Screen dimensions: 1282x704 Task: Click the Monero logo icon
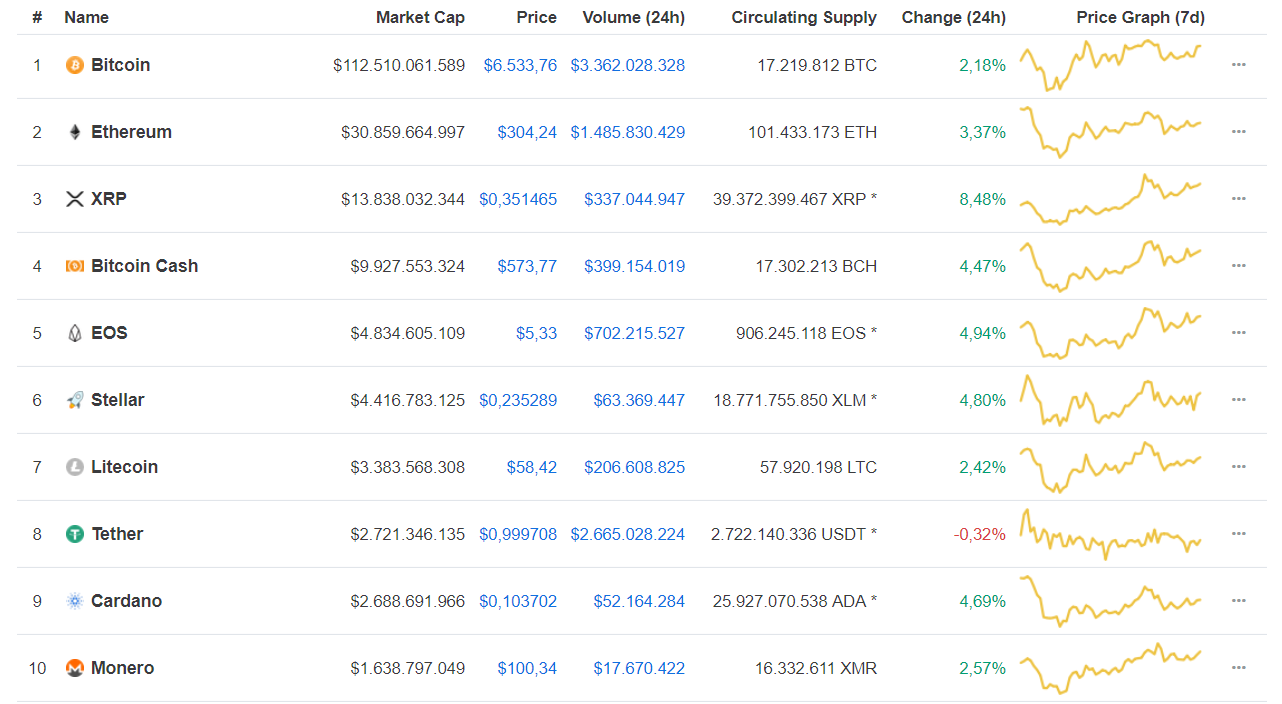pyautogui.click(x=73, y=667)
